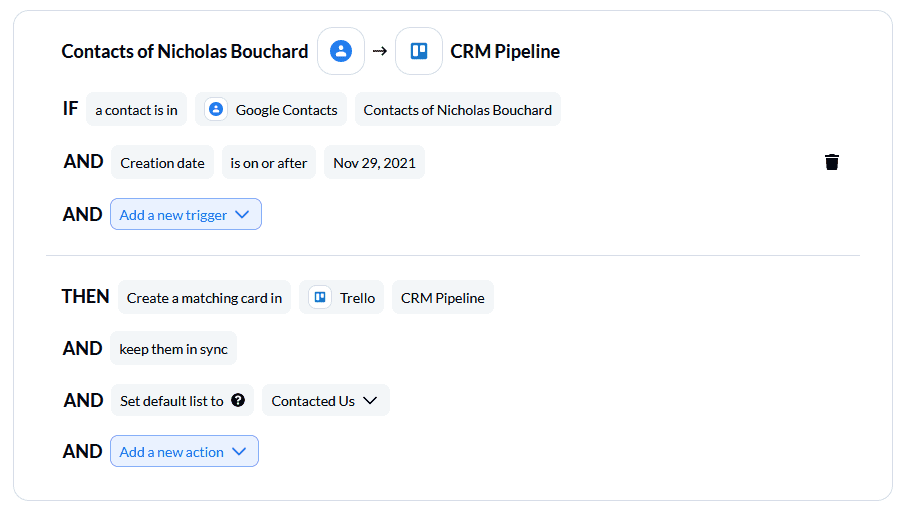This screenshot has height=511, width=905.
Task: Expand the Contacted Us list dropdown
Action: tap(326, 400)
